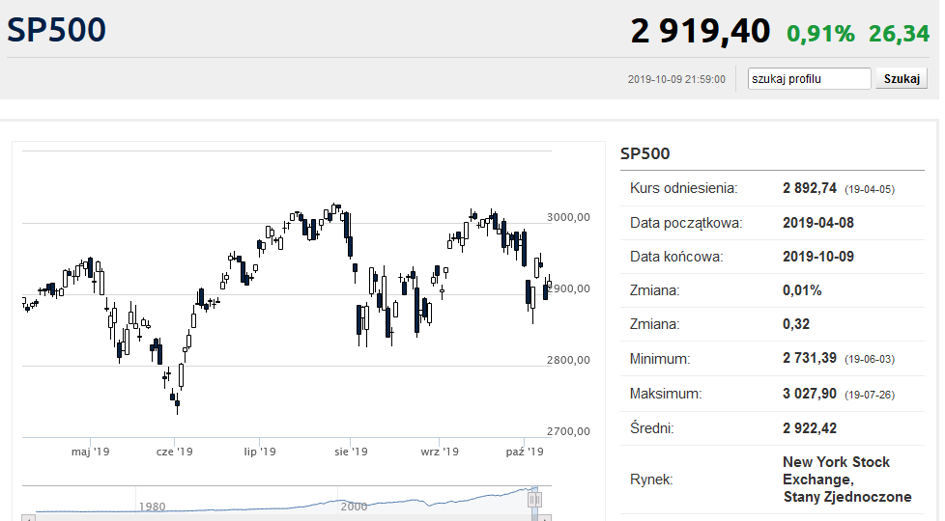Click the navigator range handle
Screen dimensions: 945x521
coord(535,499)
